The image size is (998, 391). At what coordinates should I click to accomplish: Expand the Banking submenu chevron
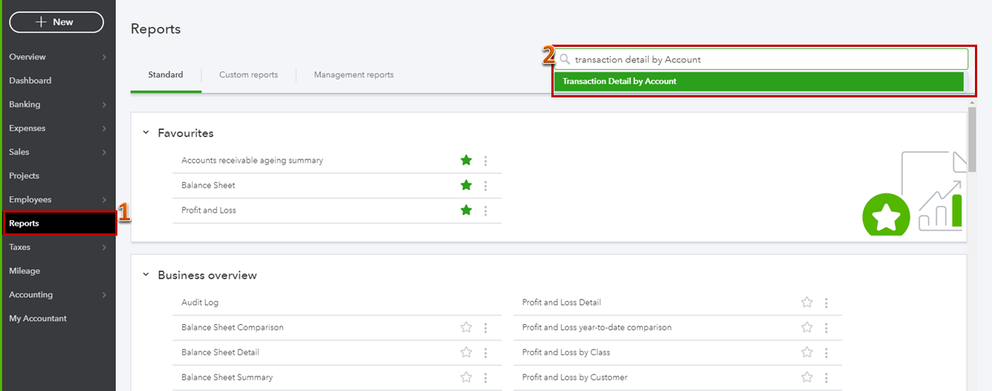104,105
